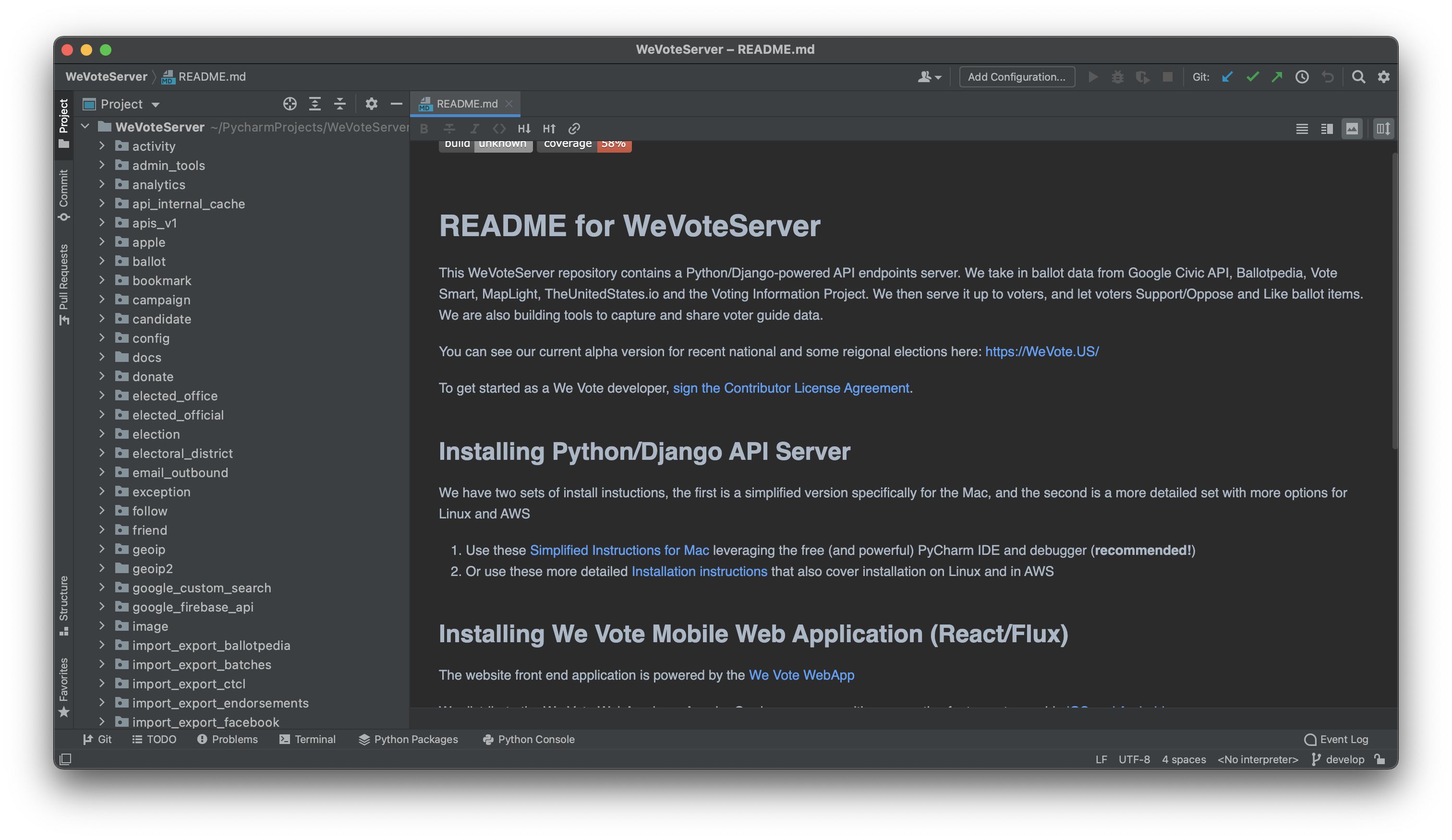Click the Search Everywhere magnifier icon
This screenshot has height=840, width=1452.
(1358, 77)
